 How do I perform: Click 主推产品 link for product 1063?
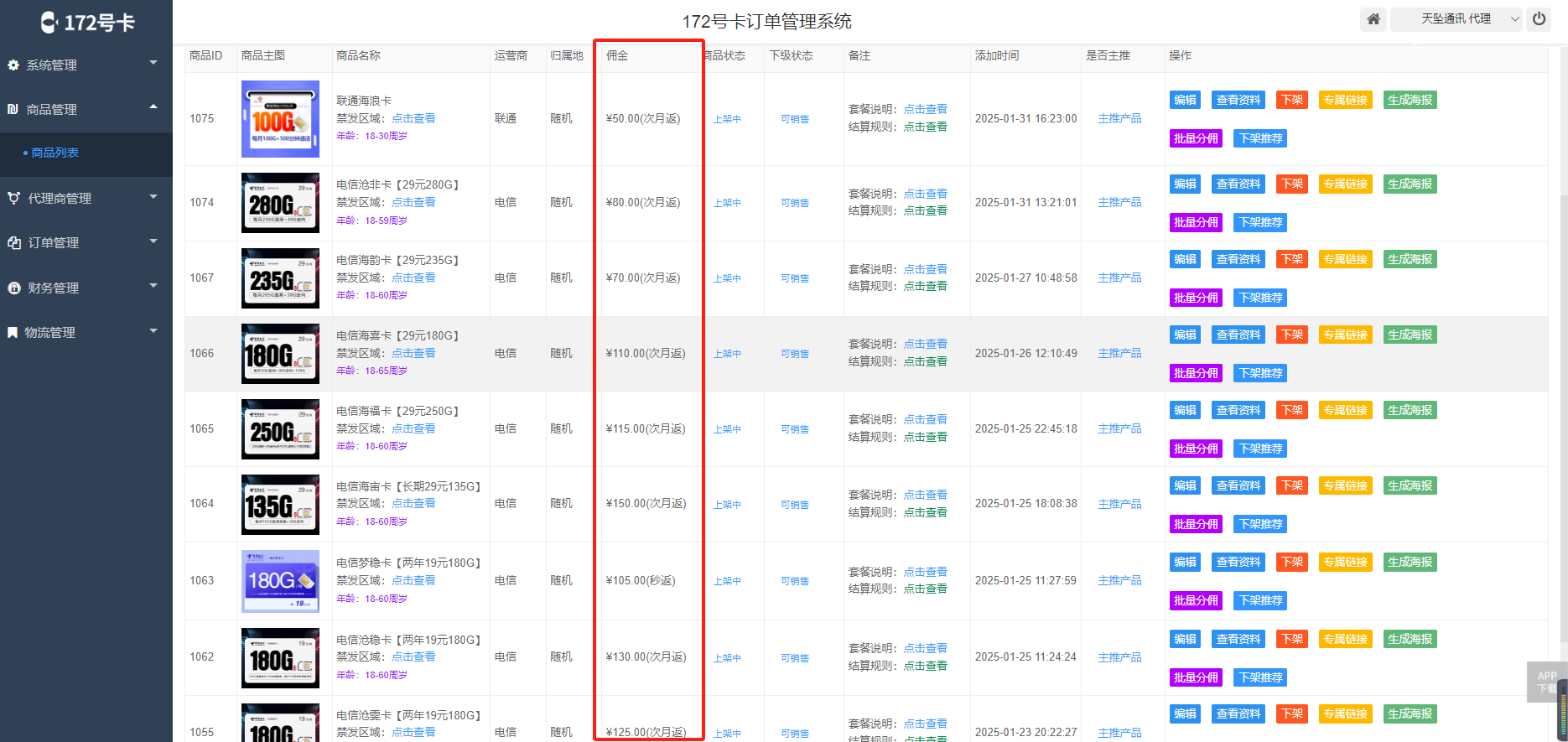point(1119,580)
